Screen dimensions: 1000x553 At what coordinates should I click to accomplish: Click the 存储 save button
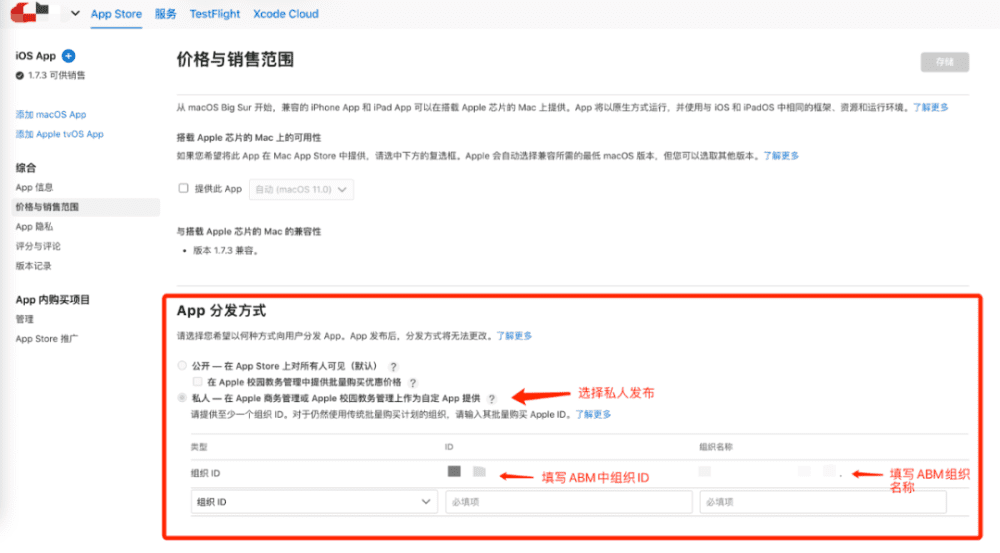coord(945,62)
